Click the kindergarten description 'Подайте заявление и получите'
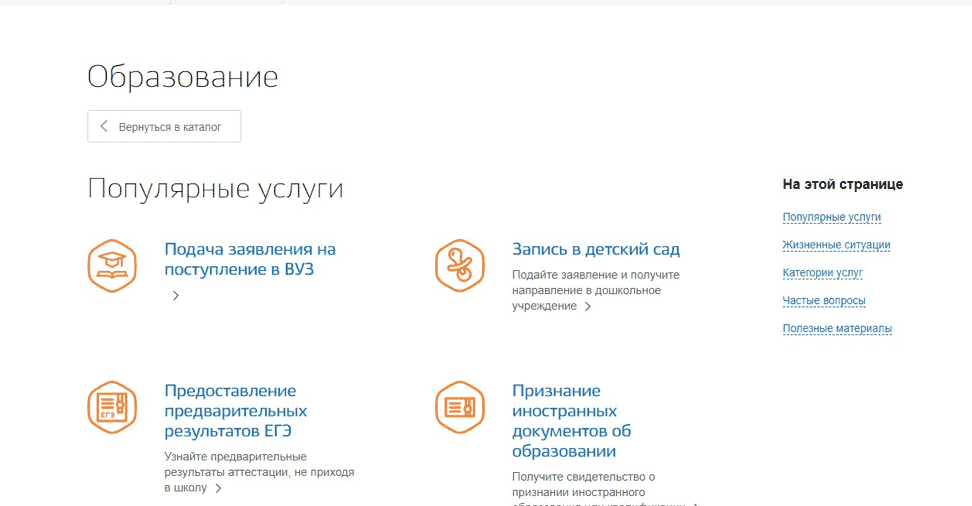Screen dimensions: 972x506 [595, 275]
